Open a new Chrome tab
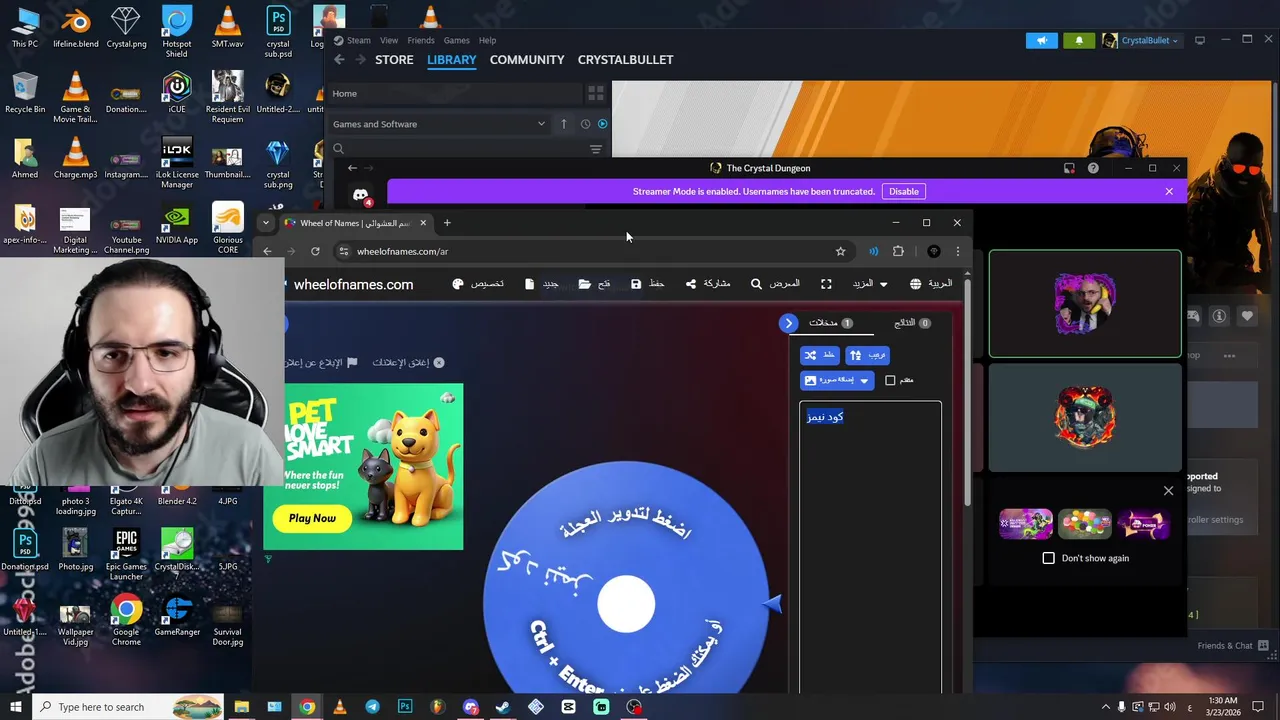The height and width of the screenshot is (720, 1280). pos(447,223)
